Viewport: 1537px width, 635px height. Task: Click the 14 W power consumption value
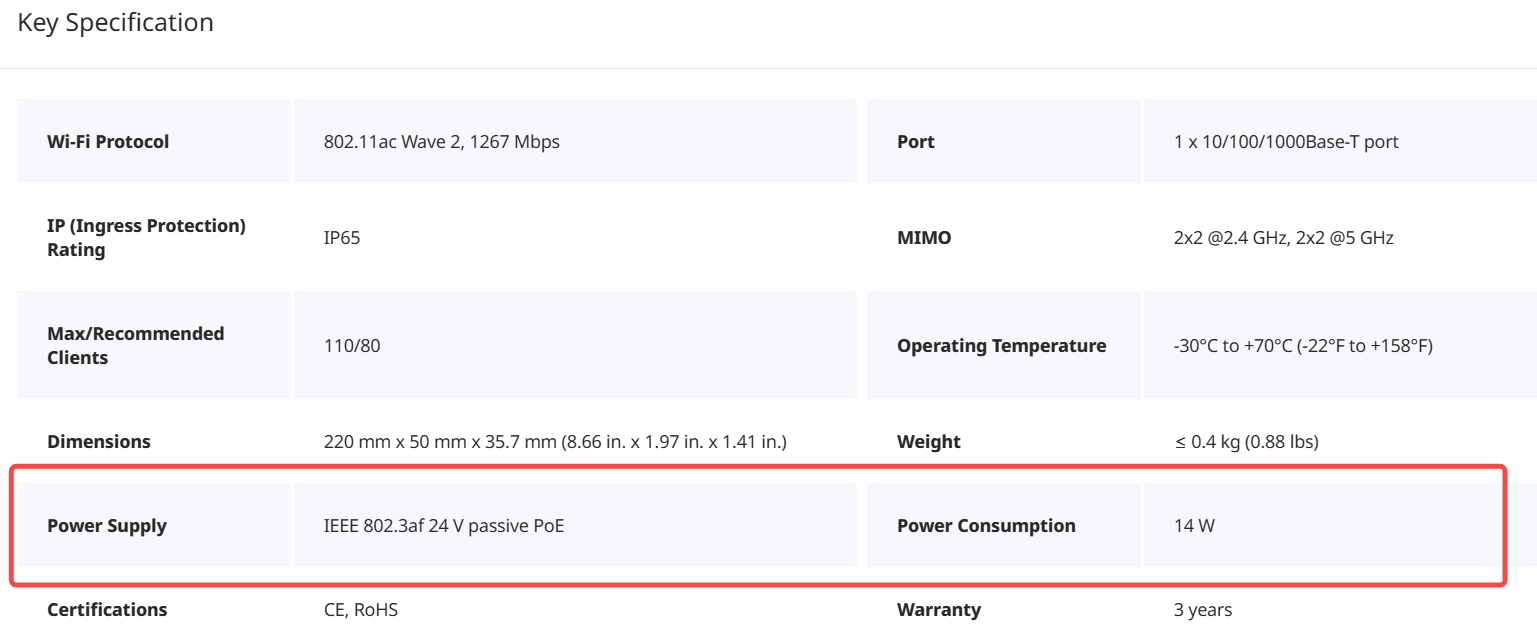[1194, 526]
